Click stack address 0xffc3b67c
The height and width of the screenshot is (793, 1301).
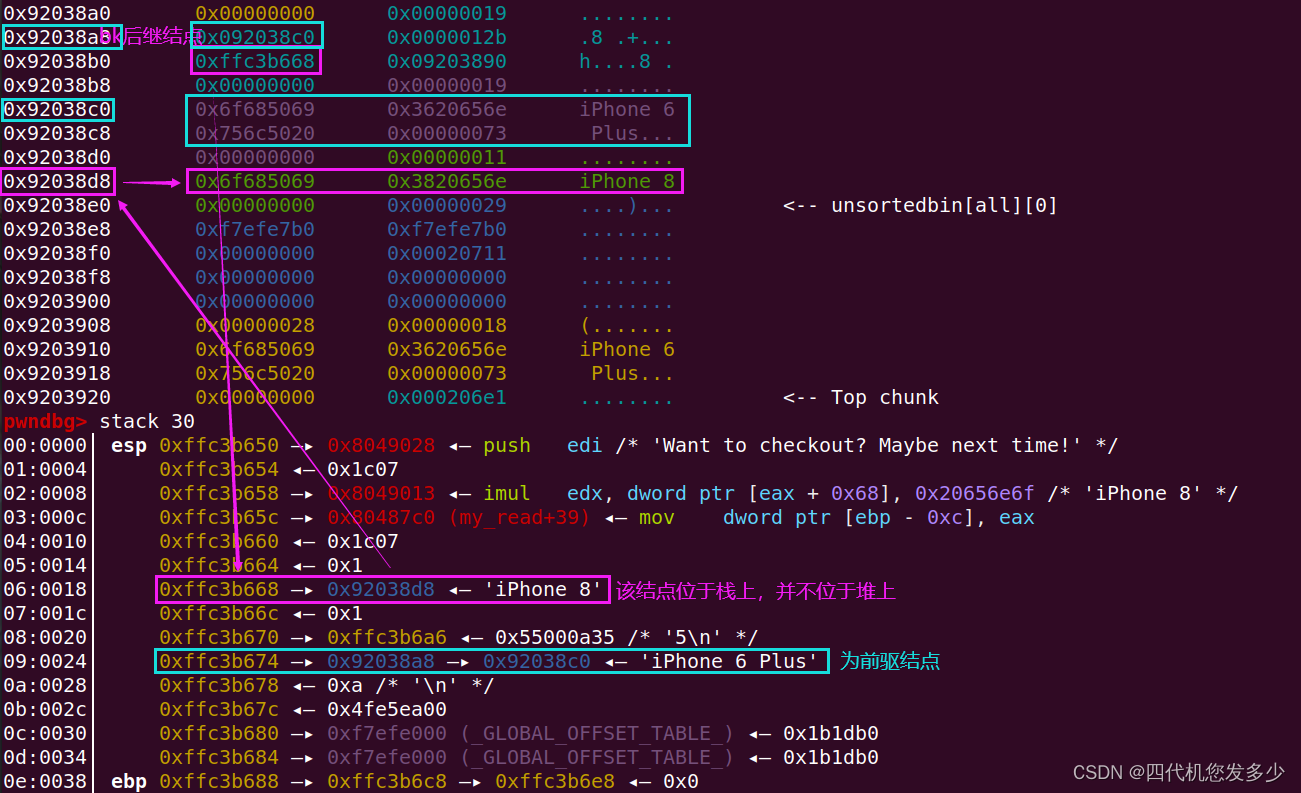click(x=219, y=709)
